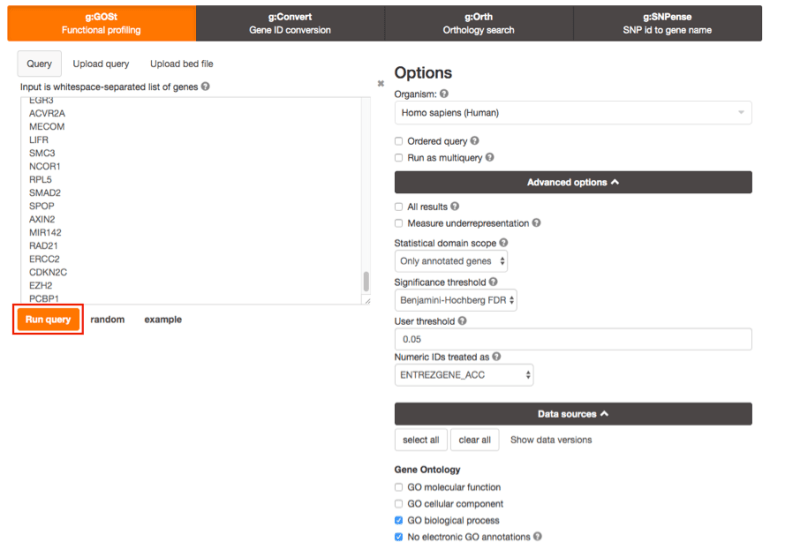Show help for Significance threshold
Viewport: 800px width, 550px height.
493,282
